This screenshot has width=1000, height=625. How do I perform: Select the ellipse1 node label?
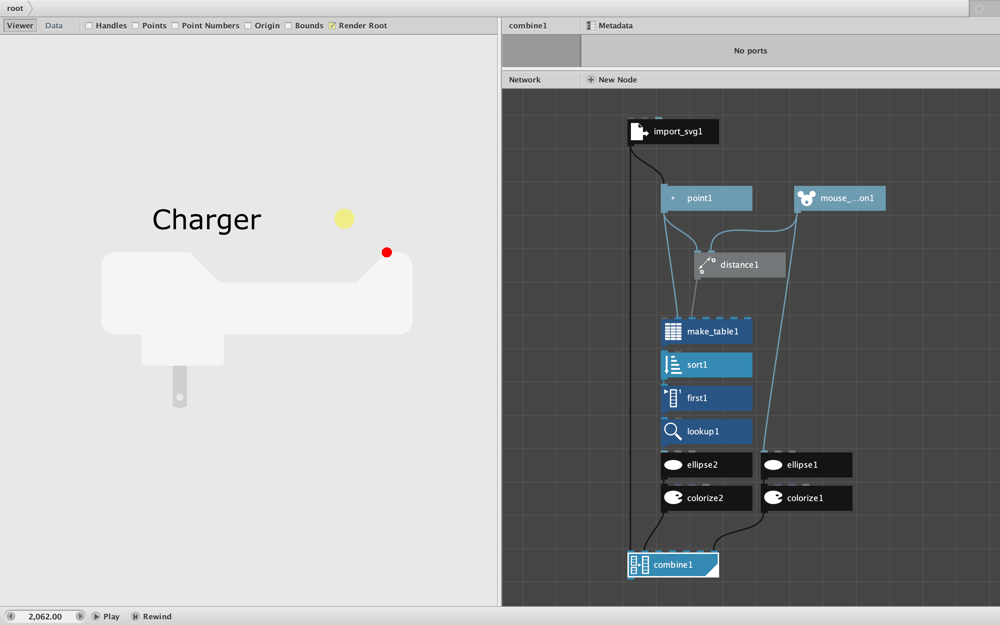click(x=802, y=465)
